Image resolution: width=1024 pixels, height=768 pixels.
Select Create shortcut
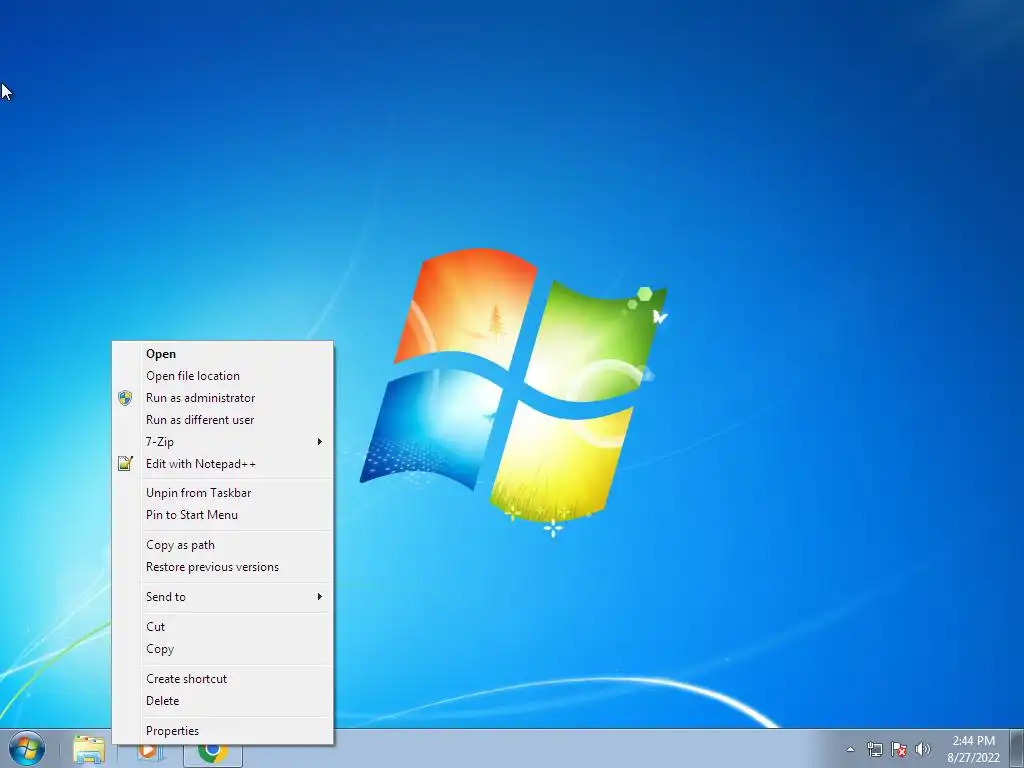click(223, 679)
